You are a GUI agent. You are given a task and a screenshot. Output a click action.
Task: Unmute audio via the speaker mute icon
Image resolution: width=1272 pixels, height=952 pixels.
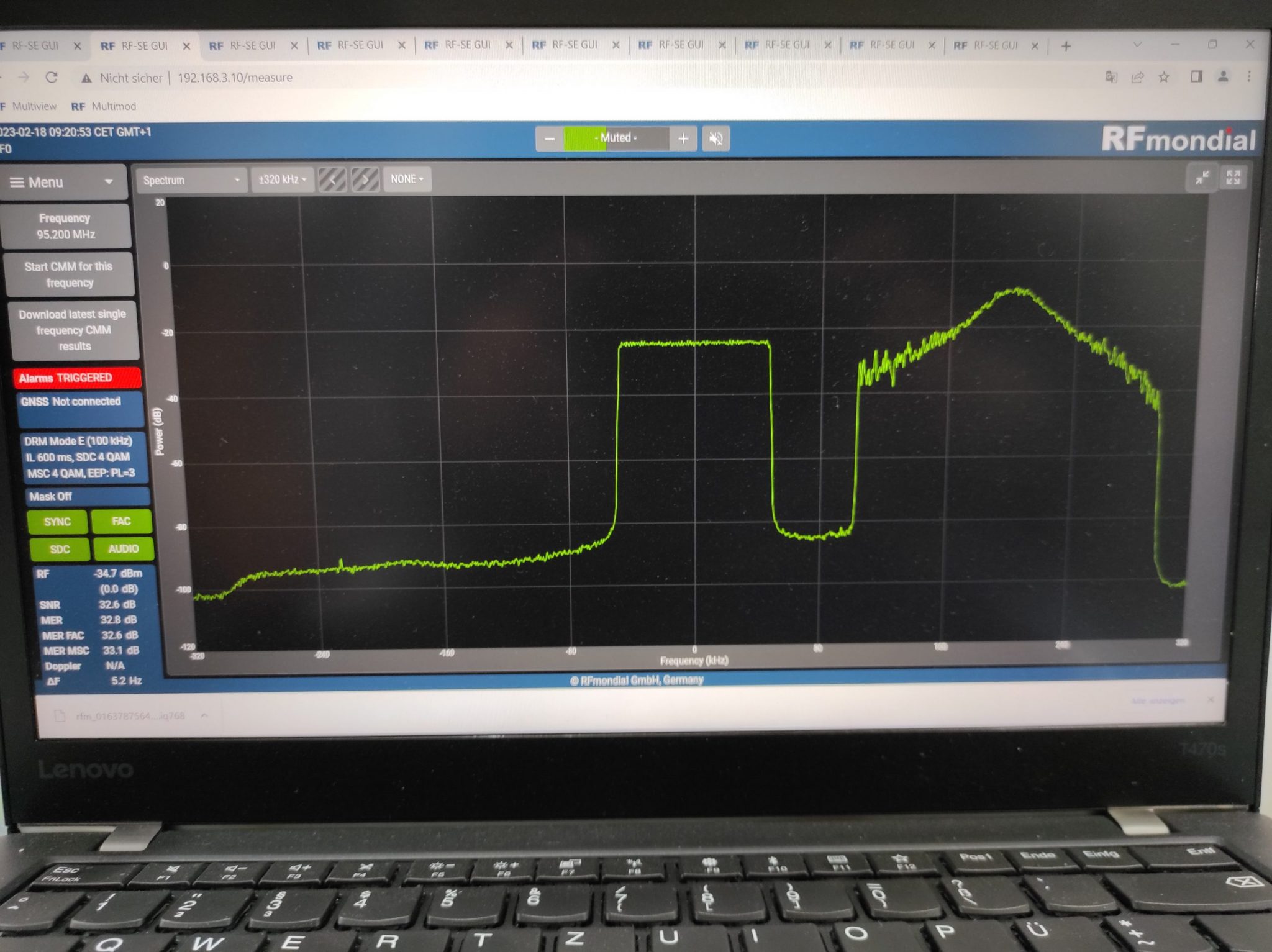point(715,138)
